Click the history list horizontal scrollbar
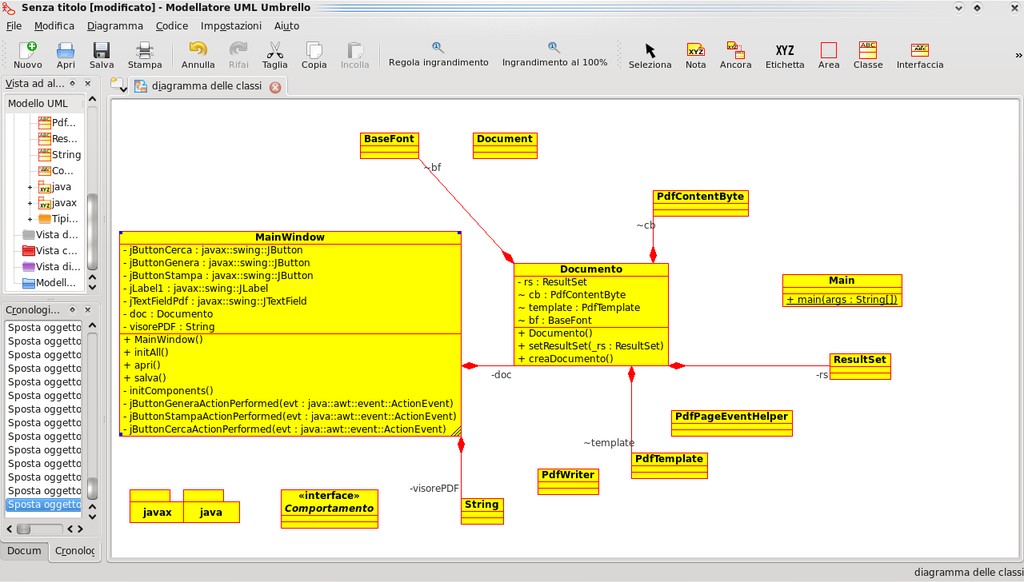Viewport: 1024px width, 582px height. (x=45, y=529)
